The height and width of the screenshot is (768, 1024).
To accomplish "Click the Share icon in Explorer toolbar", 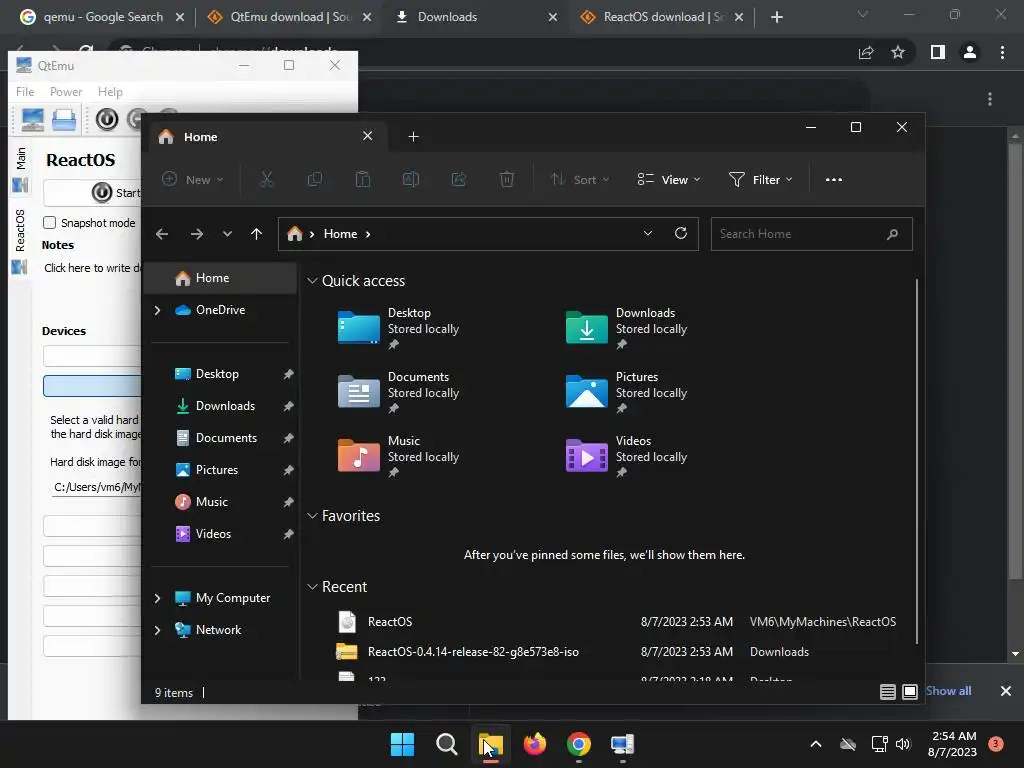I will click(459, 179).
